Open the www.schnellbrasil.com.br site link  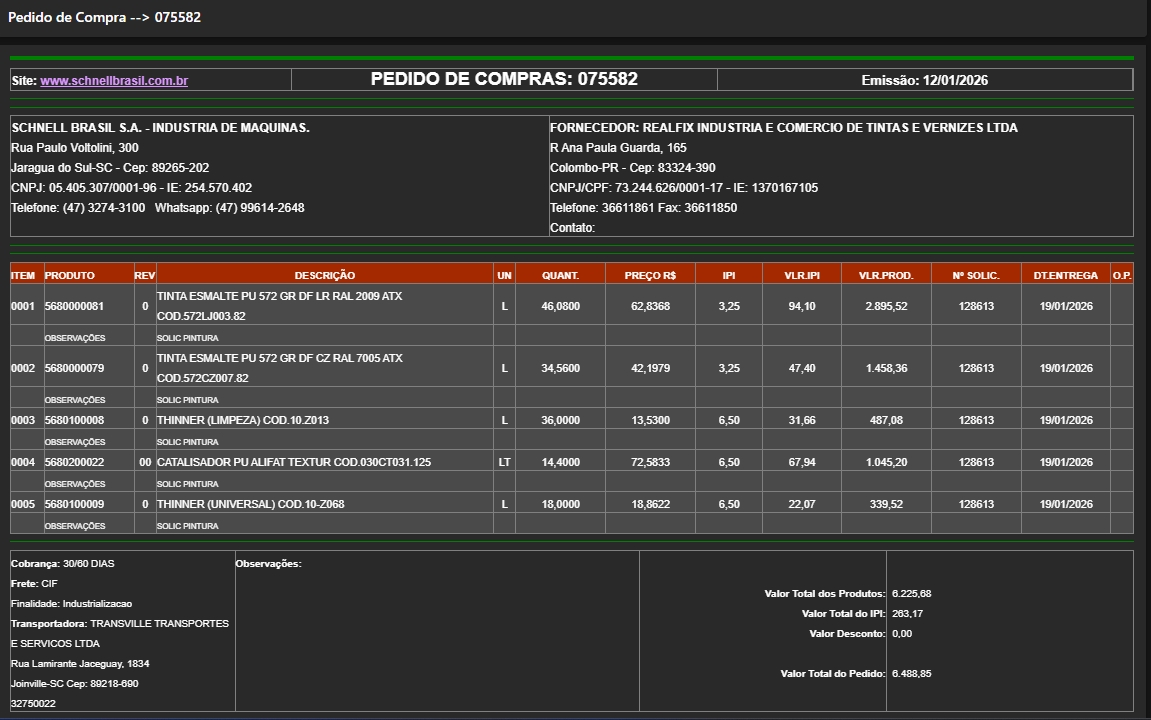(114, 81)
